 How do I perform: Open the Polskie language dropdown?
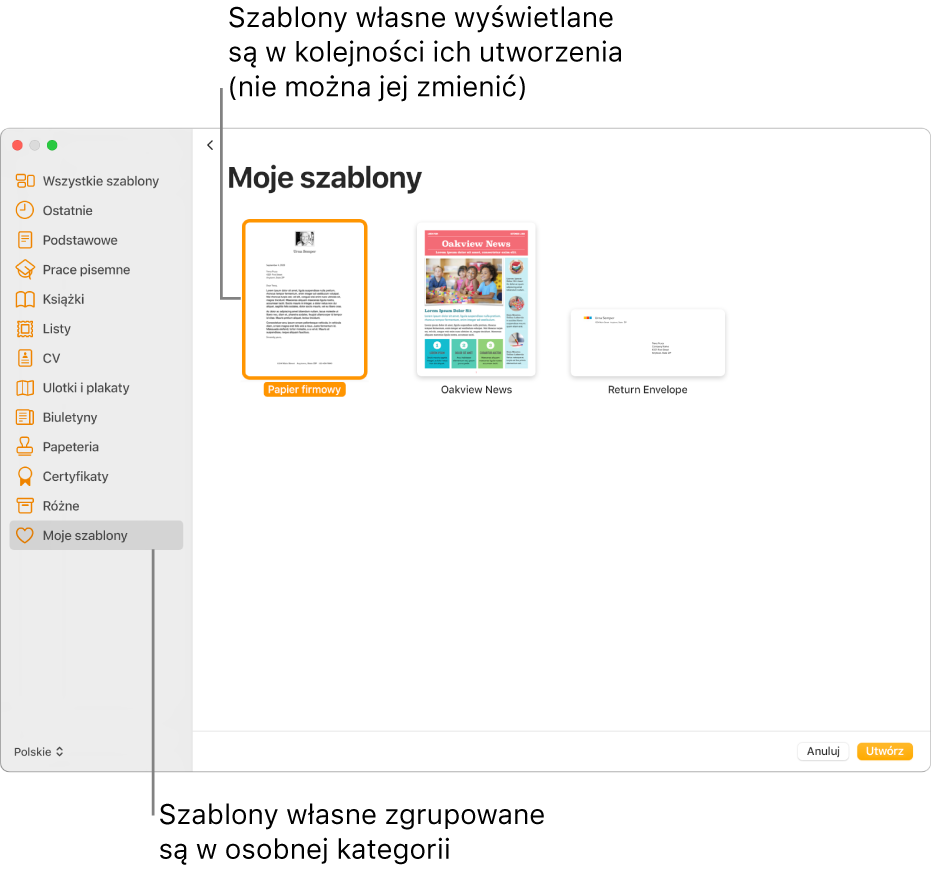pyautogui.click(x=39, y=752)
